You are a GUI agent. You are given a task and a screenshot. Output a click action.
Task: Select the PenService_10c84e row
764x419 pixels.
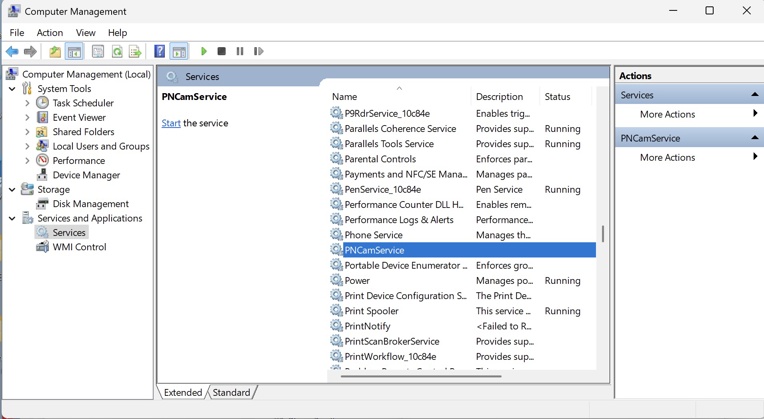tap(462, 189)
